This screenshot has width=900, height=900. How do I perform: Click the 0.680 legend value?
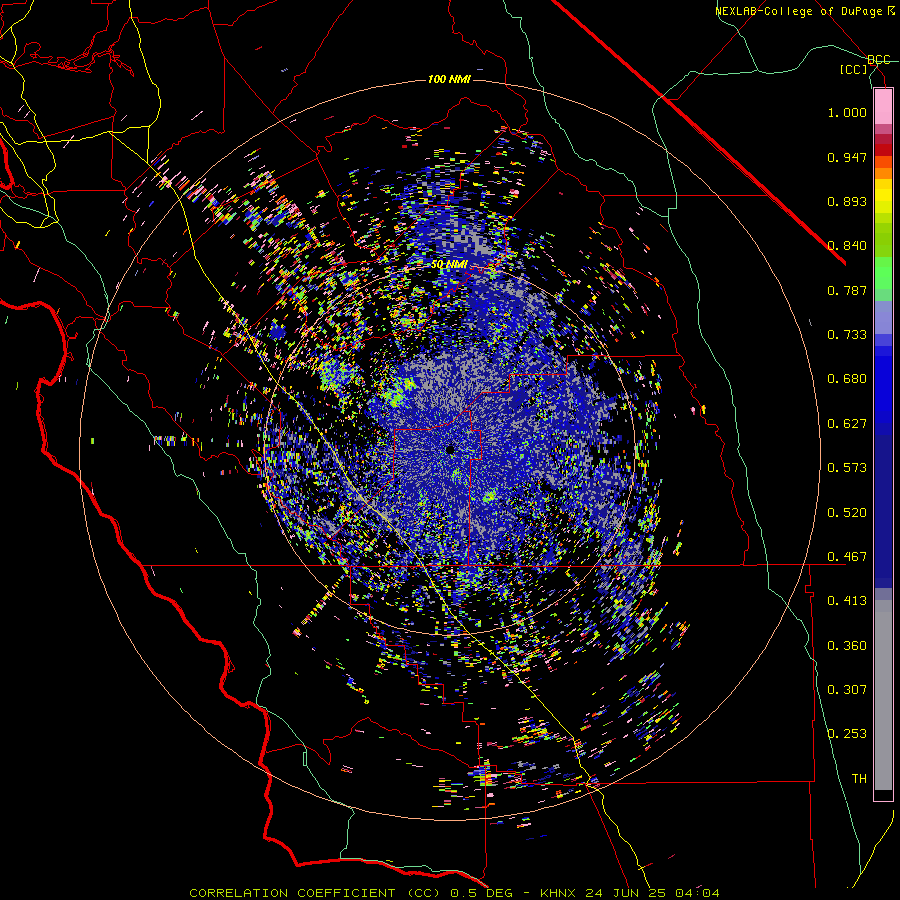[847, 379]
